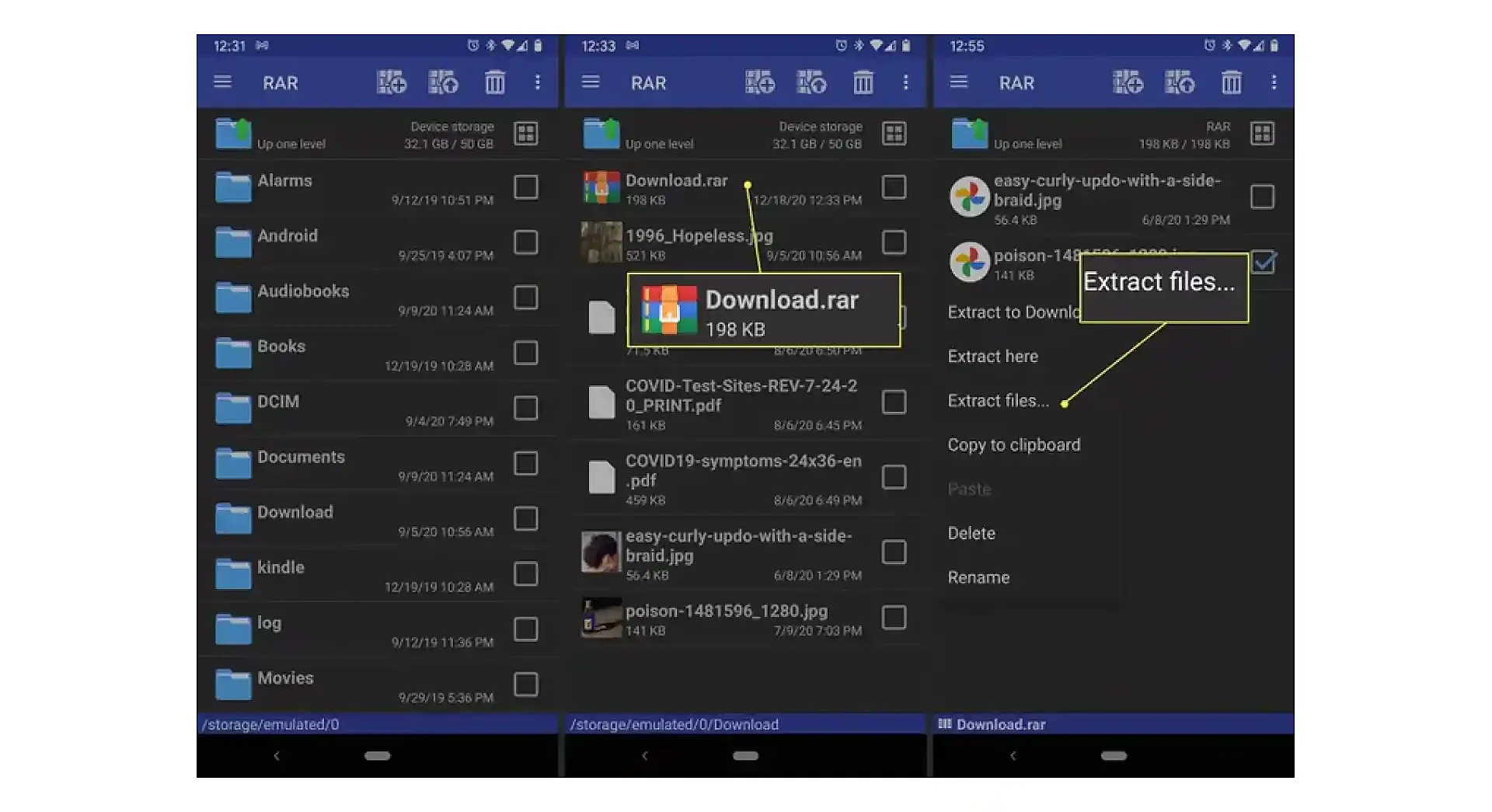1492x812 pixels.
Task: Tap the 1996_Hopeless.jpg thumbnail
Action: click(601, 242)
